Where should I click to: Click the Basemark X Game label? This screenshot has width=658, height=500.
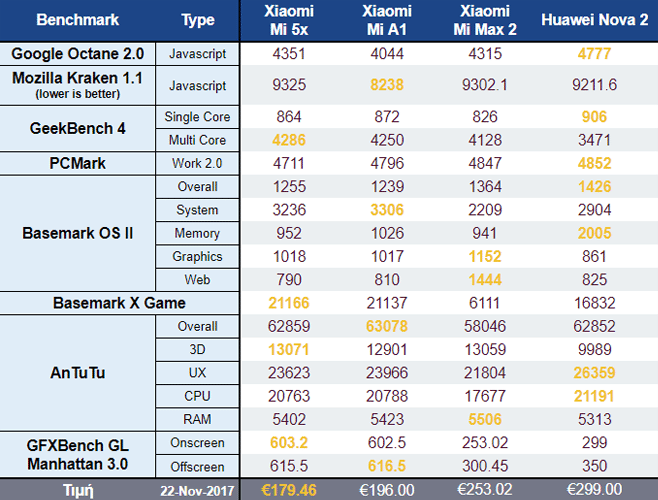coord(119,303)
